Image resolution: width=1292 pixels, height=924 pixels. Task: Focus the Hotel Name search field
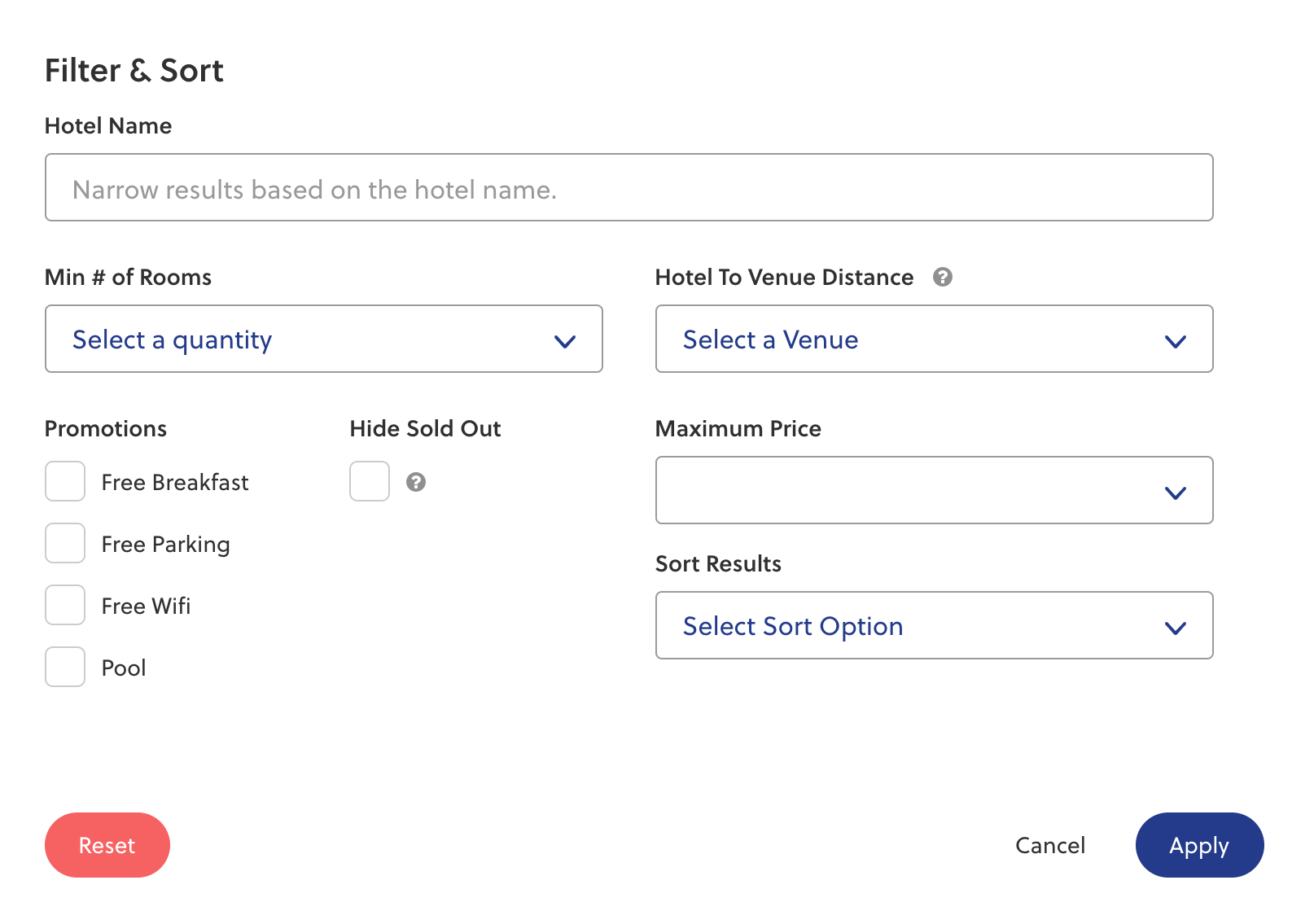(628, 188)
